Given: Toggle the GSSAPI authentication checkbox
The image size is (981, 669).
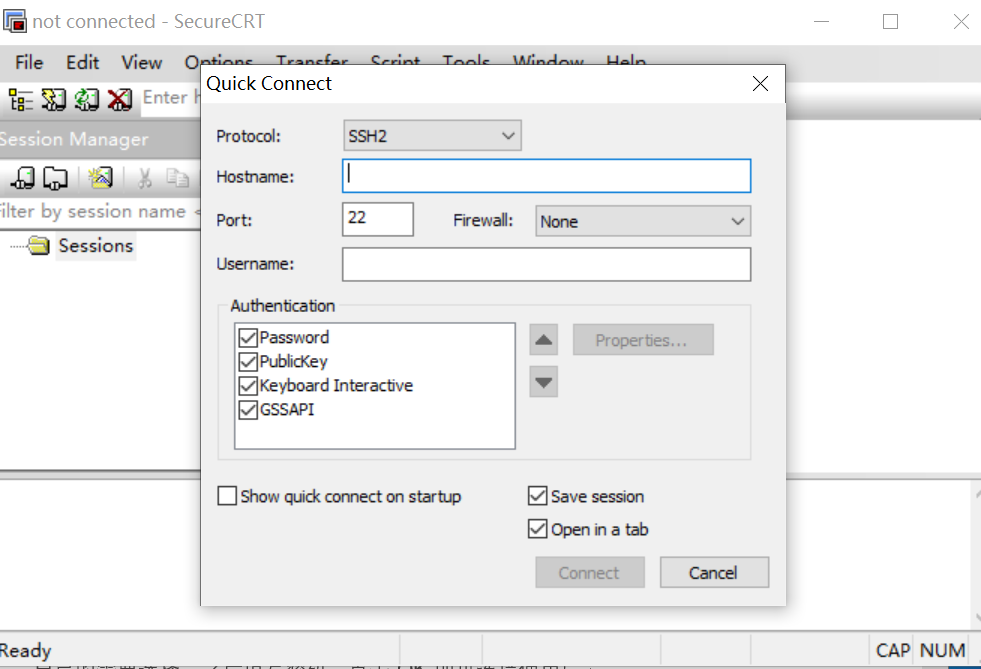Looking at the screenshot, I should pyautogui.click(x=248, y=410).
